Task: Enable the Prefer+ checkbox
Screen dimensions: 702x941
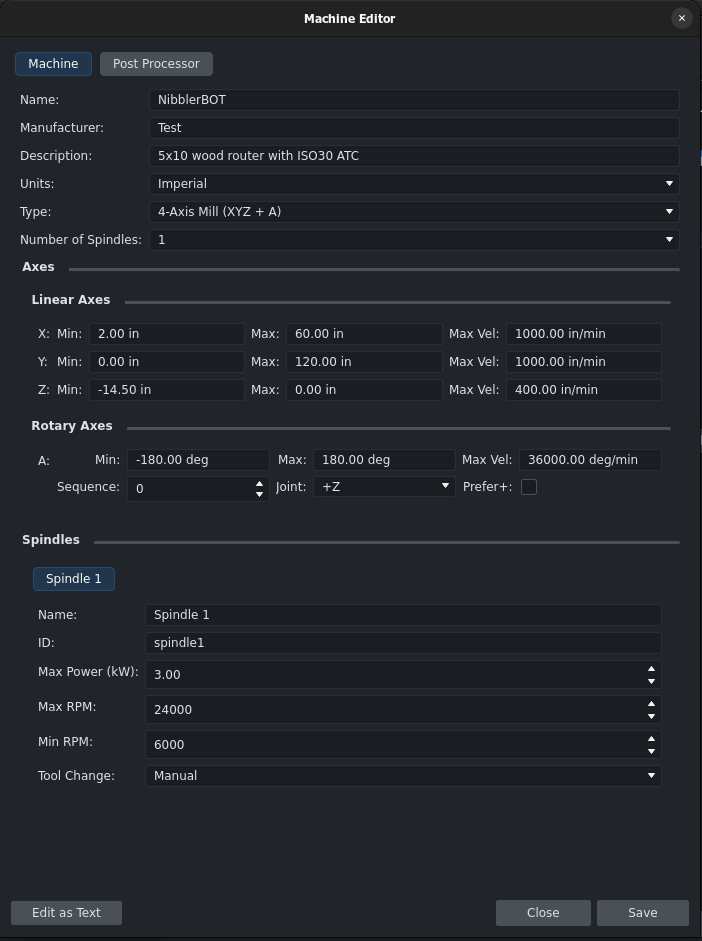Action: (529, 487)
